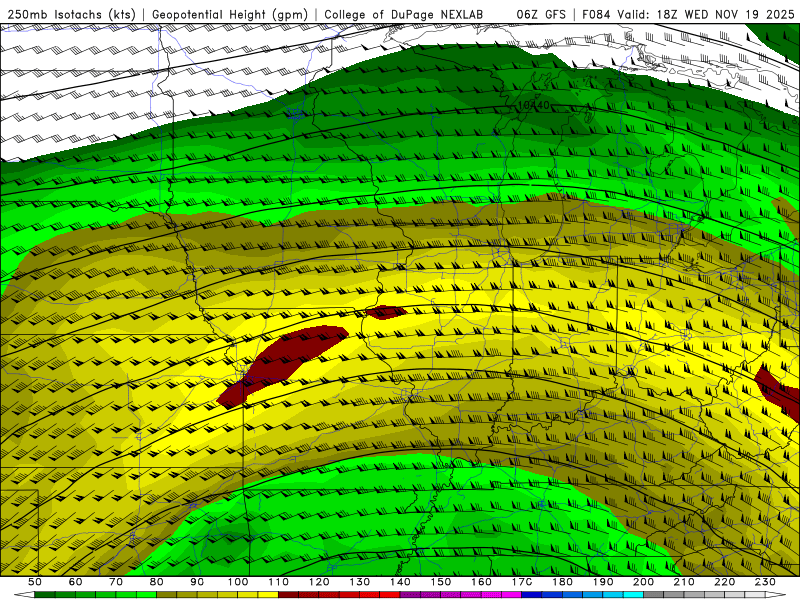
Task: Click the 110 value on the color scale
Action: pyautogui.click(x=279, y=582)
